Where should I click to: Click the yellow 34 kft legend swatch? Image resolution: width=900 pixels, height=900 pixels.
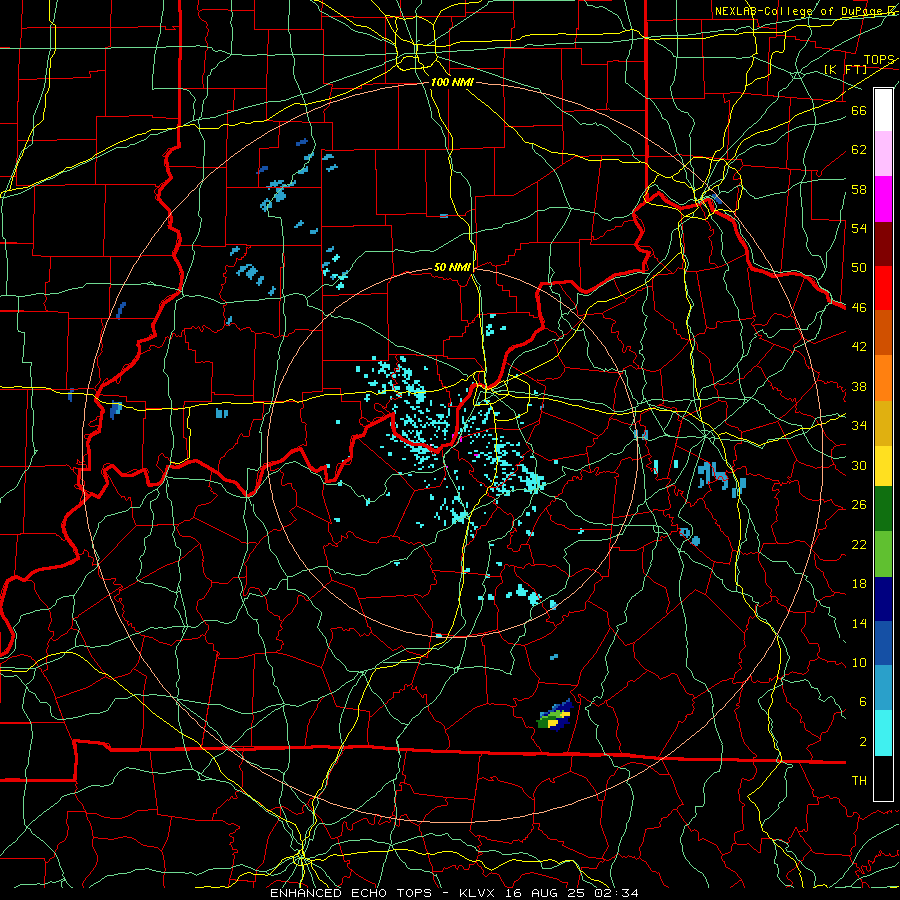coord(883,466)
